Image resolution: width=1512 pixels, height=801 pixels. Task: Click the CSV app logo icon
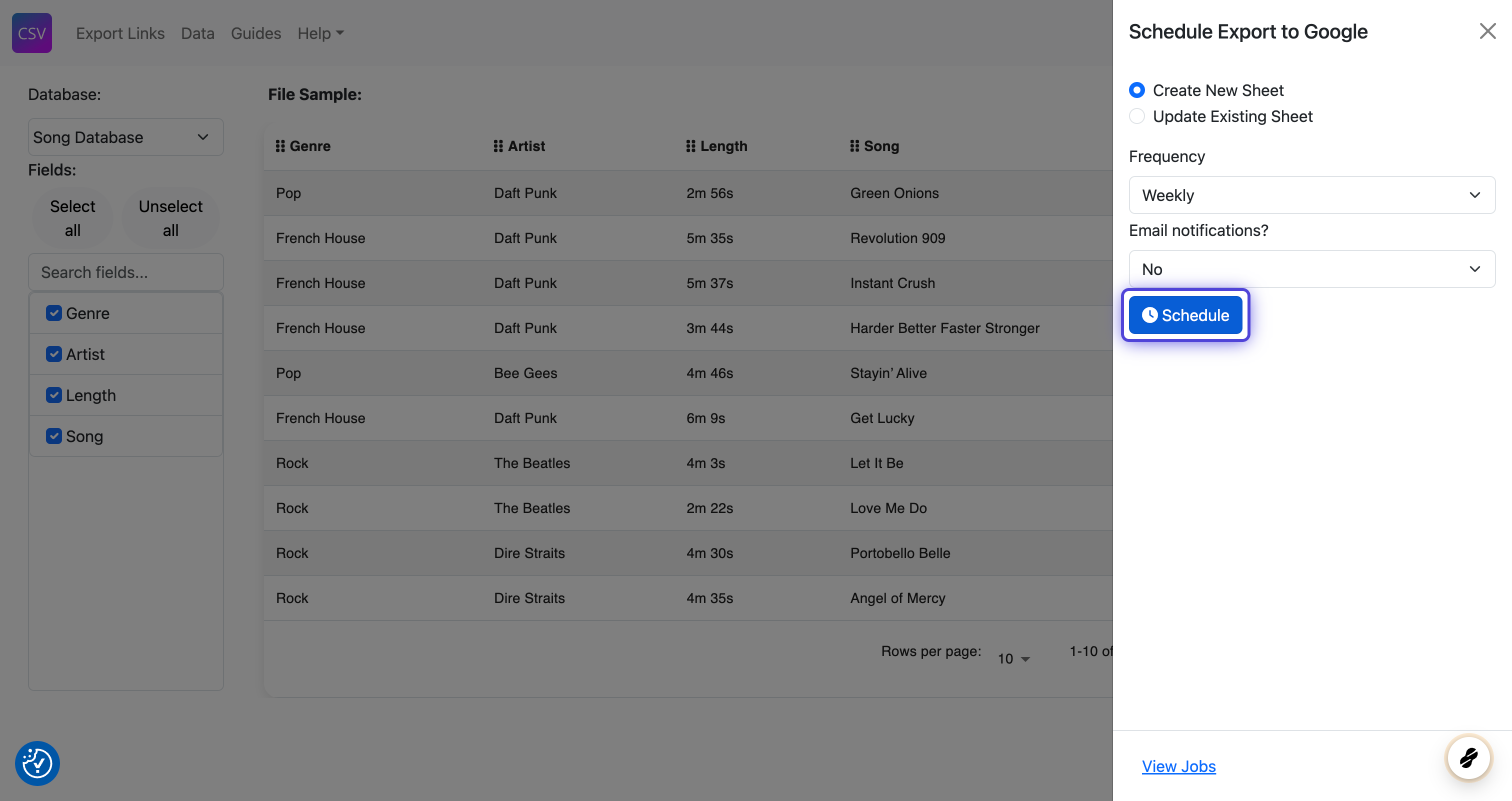pos(31,33)
